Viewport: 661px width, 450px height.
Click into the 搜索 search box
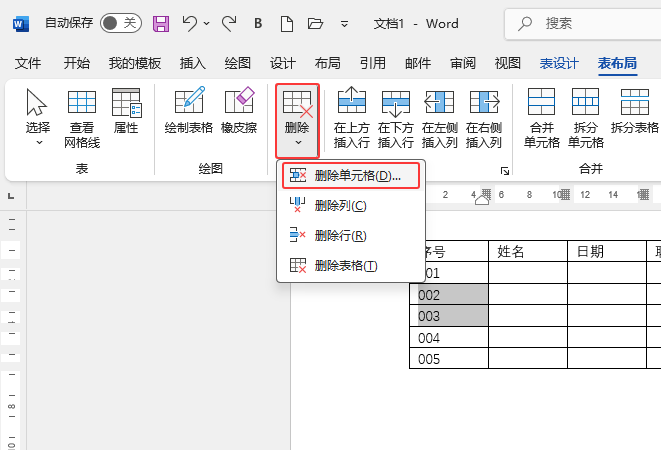583,24
